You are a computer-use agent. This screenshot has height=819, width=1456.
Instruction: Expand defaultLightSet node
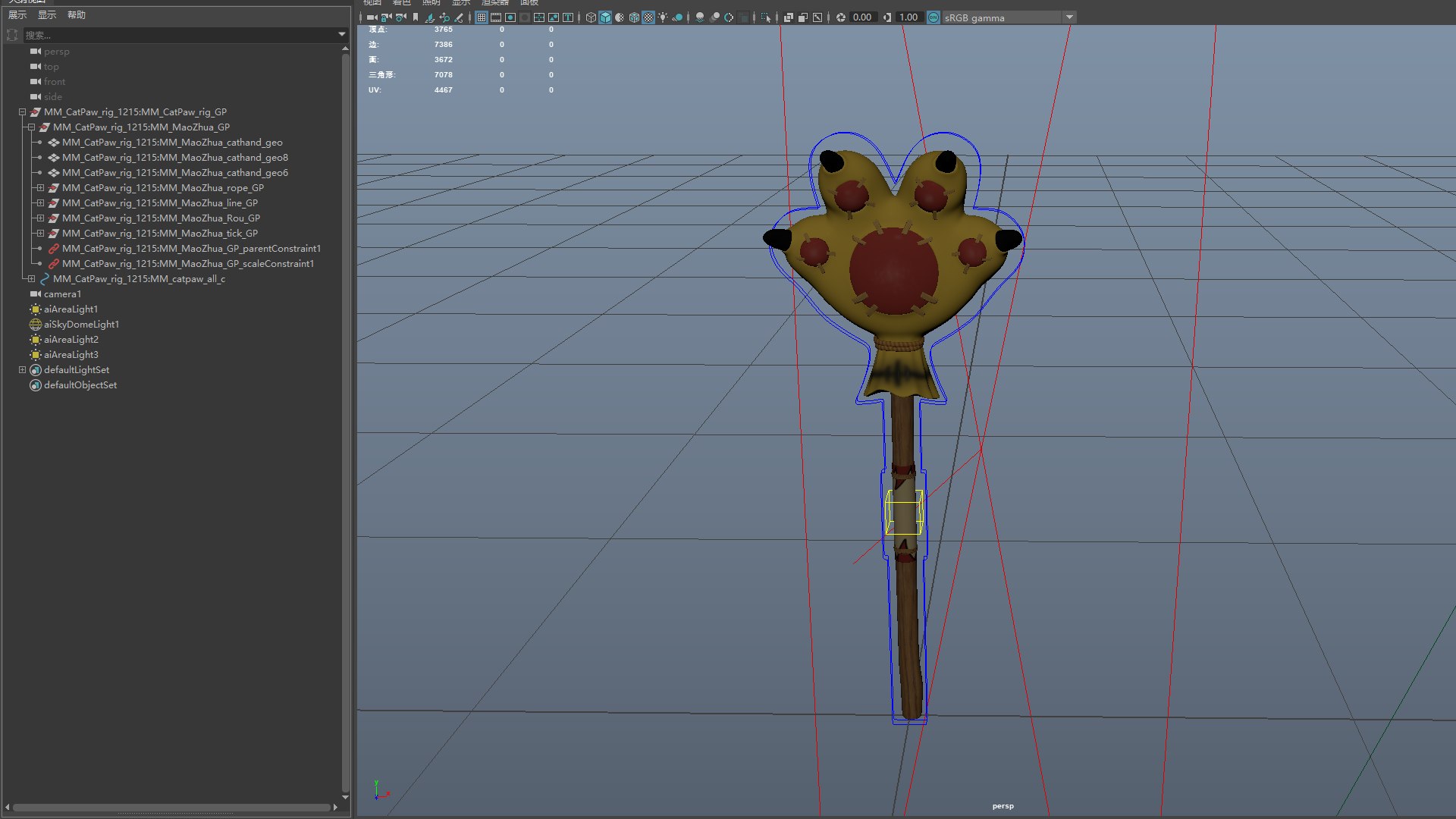click(x=23, y=370)
